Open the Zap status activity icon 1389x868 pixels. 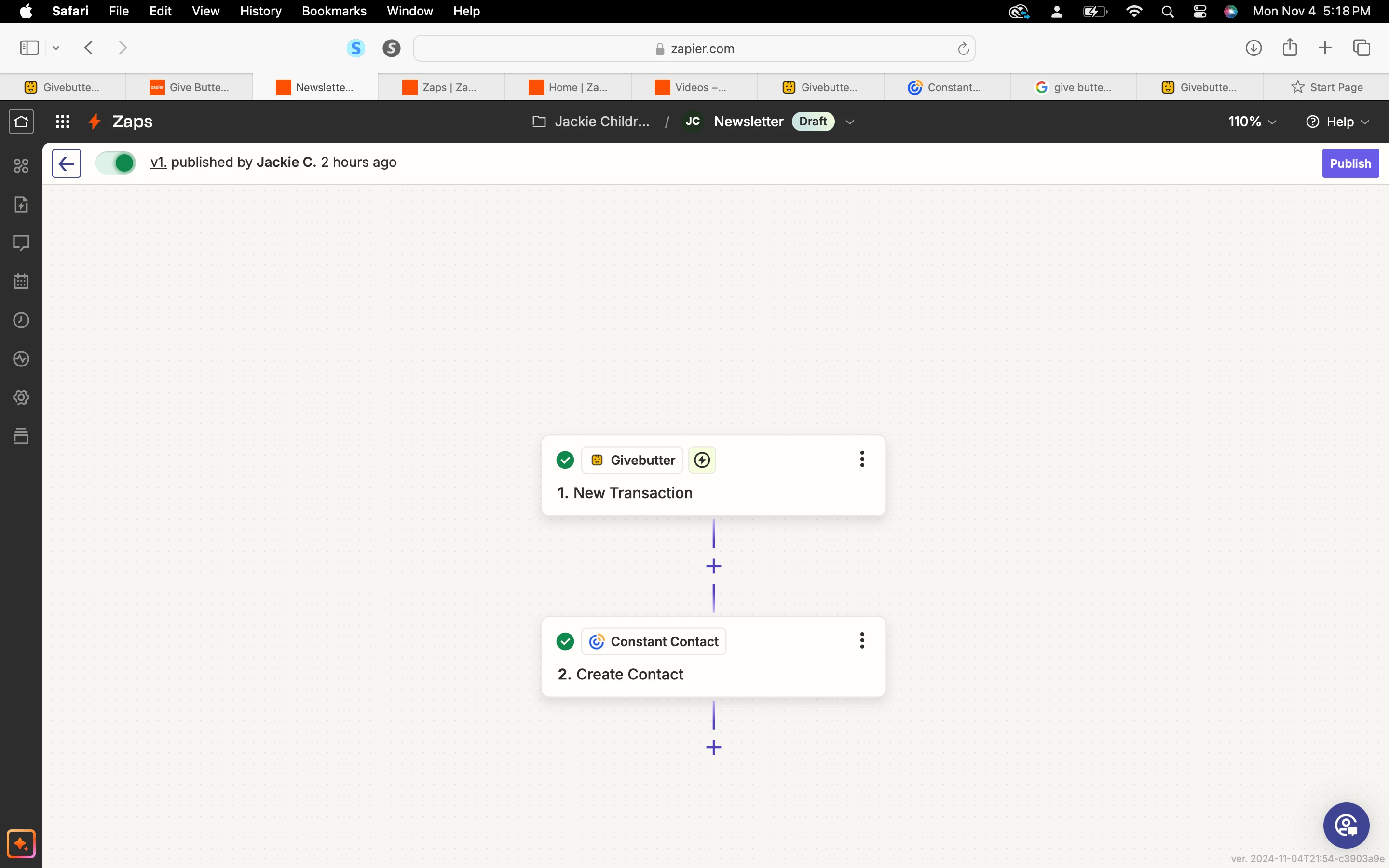click(21, 359)
